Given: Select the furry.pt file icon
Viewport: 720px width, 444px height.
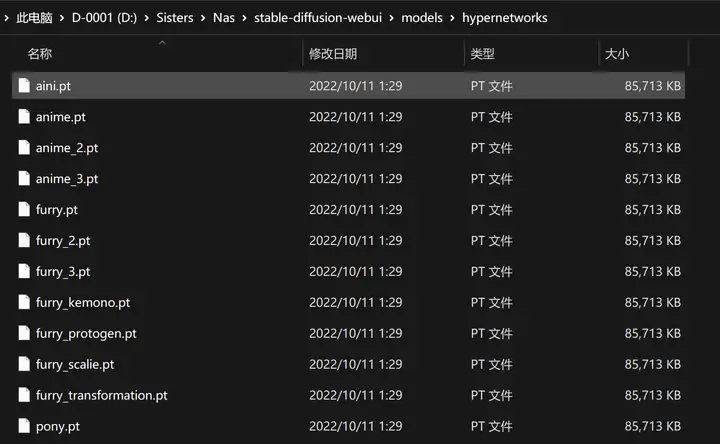Looking at the screenshot, I should click(x=24, y=209).
